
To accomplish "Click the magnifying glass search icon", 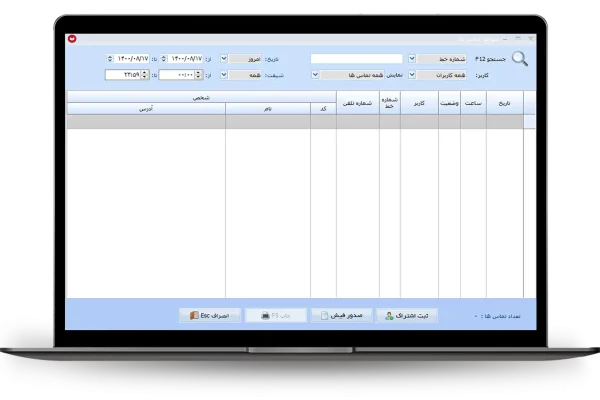I will 520,58.
